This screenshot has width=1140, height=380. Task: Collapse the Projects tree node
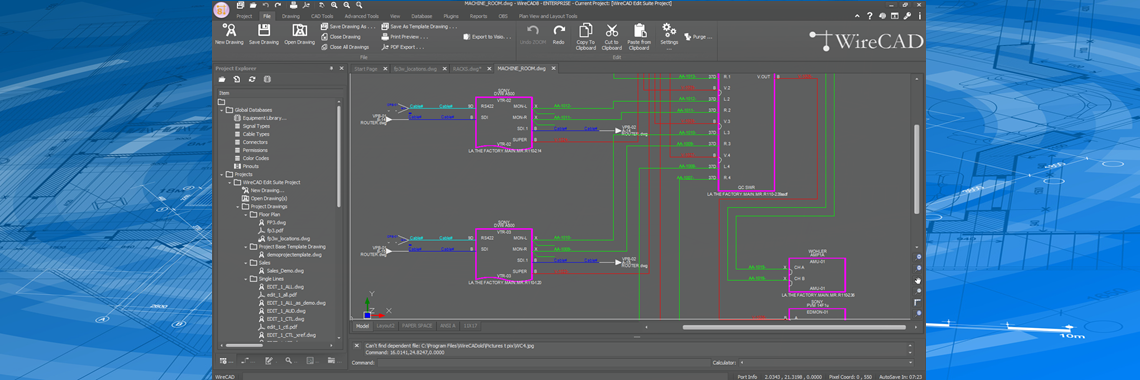coord(221,174)
